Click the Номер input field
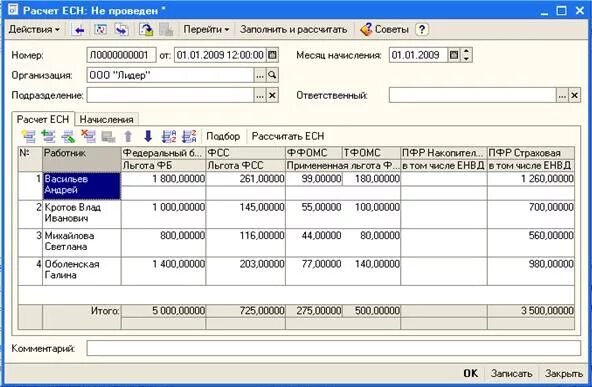This screenshot has height=387, width=592. (x=121, y=55)
